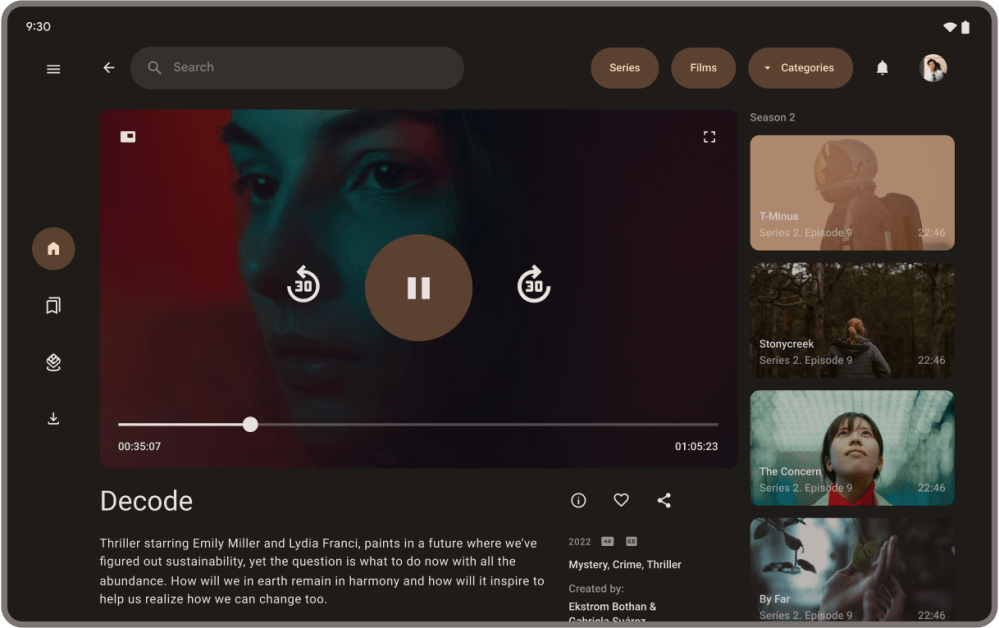Screen dimensions: 999x628
Task: Open the user profile avatar
Action: click(x=933, y=68)
